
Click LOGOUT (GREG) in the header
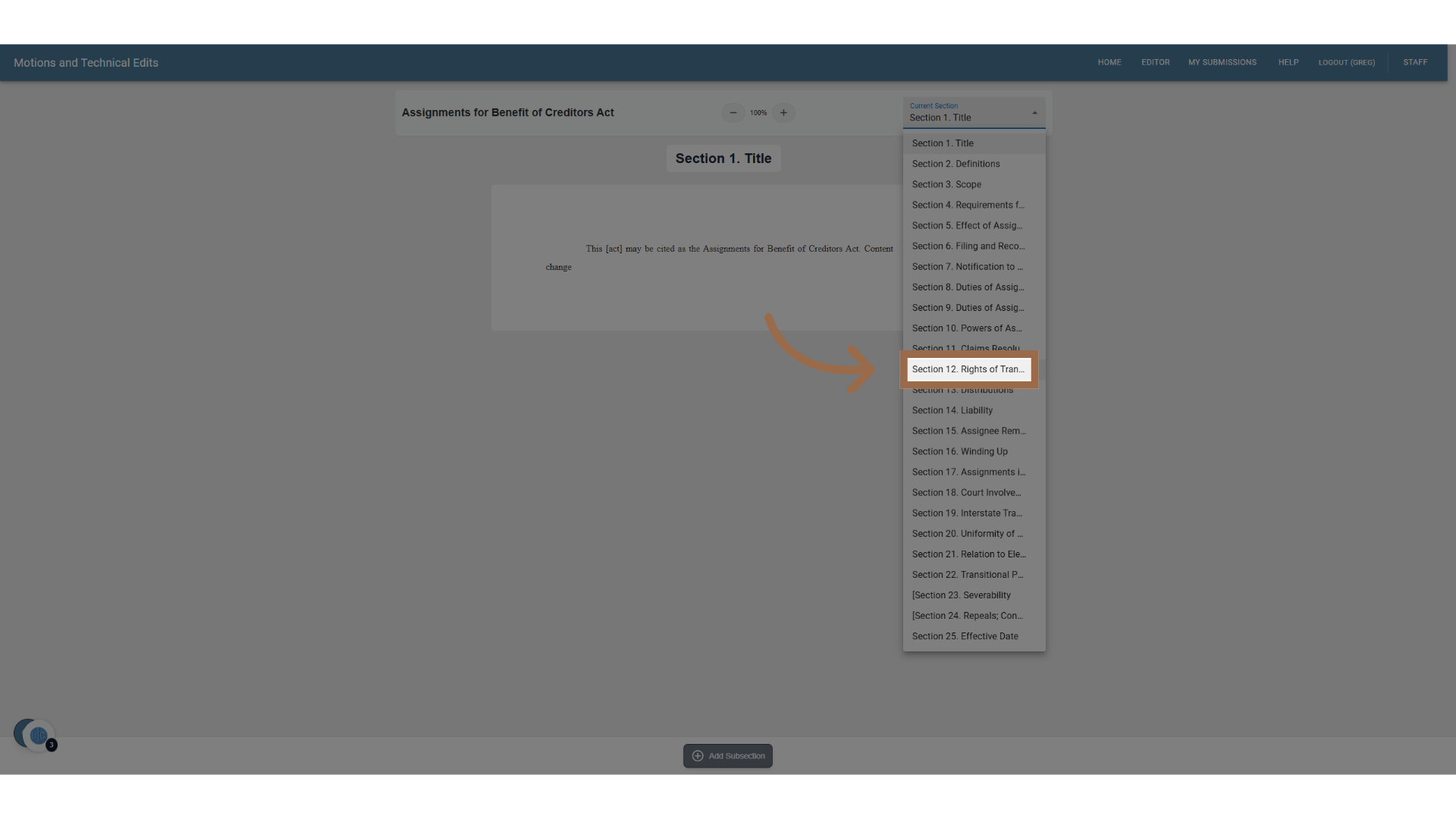click(x=1346, y=62)
